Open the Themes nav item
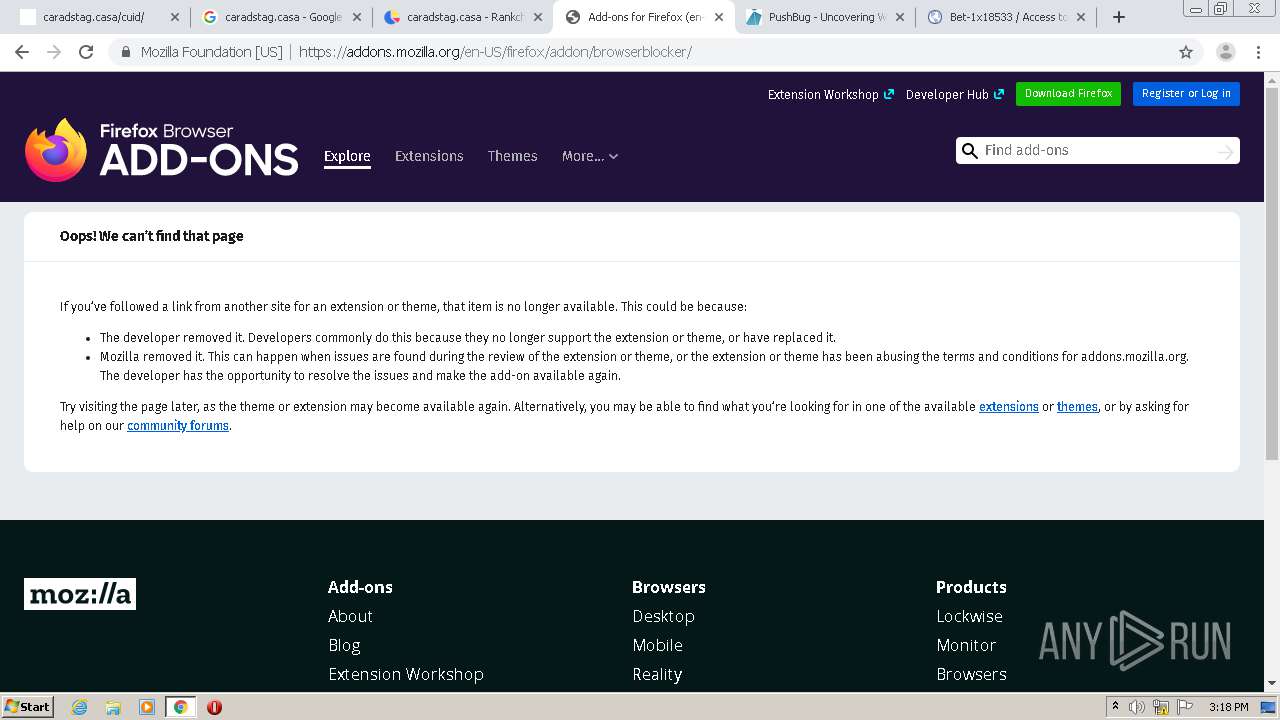 [x=513, y=156]
